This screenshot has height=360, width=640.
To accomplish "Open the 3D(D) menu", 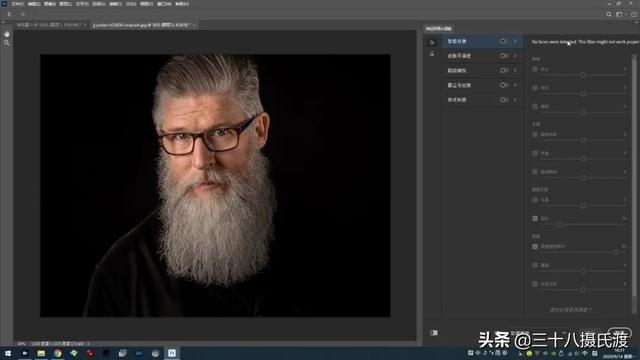I will click(131, 4).
